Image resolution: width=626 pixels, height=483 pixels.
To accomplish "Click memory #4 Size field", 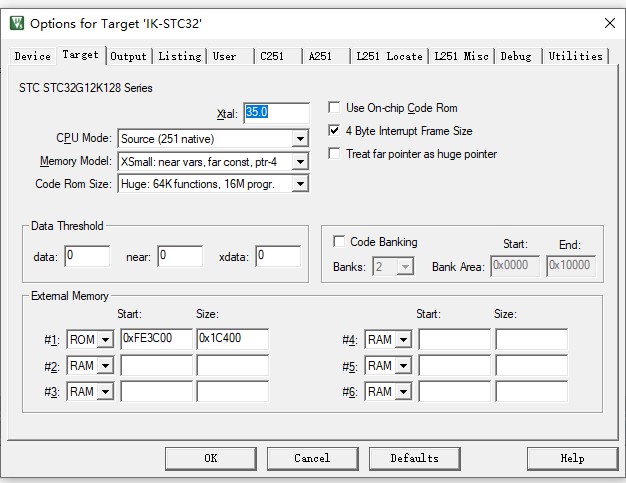I will 531,339.
